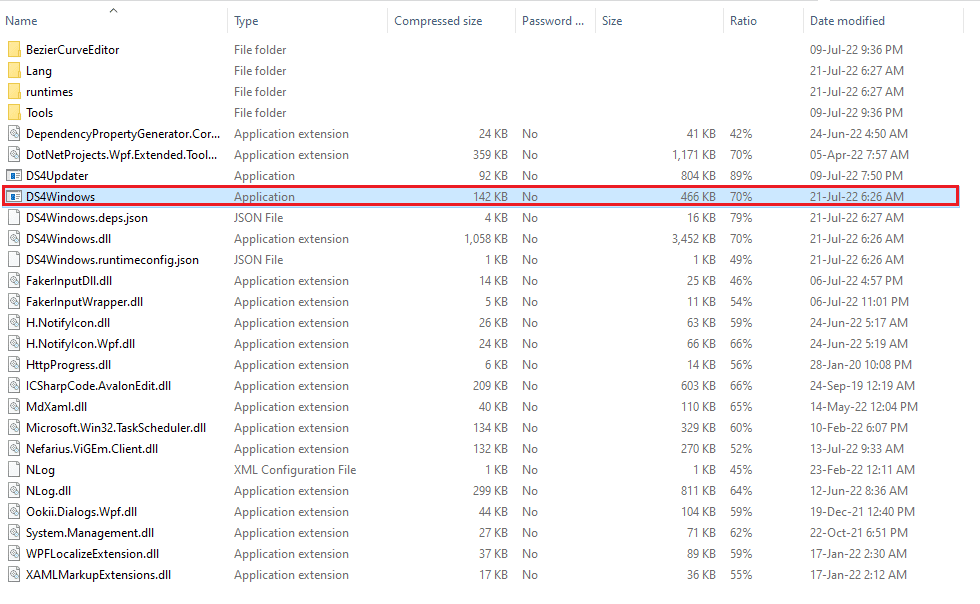Select XAMLMarkupExtensions.dll file name
Viewport: 980px width, 604px height.
click(99, 575)
